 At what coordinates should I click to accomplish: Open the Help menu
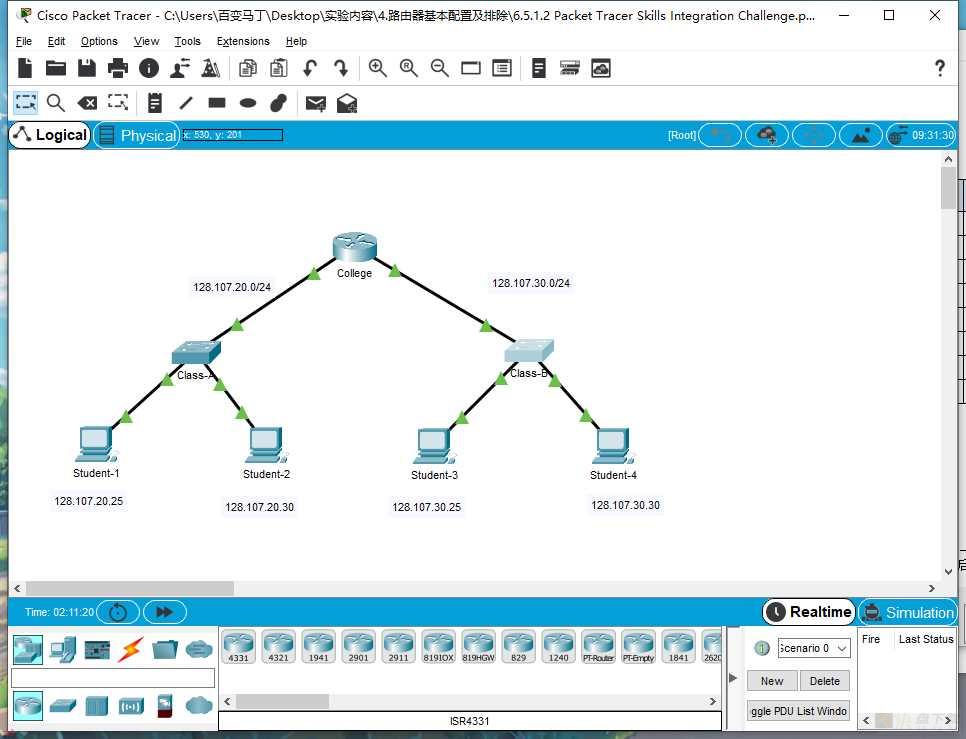[x=296, y=41]
